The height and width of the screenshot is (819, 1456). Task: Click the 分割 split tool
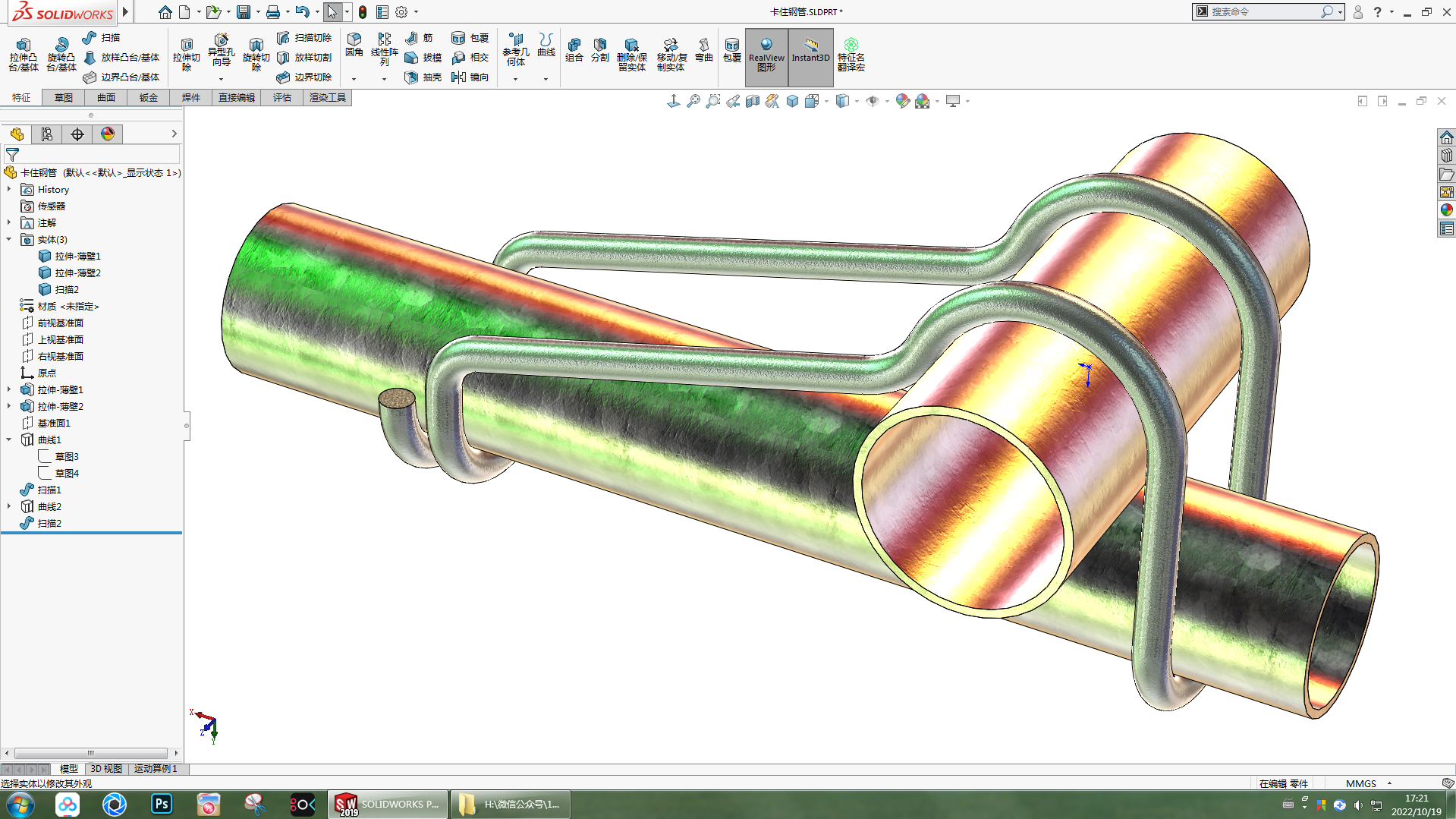[x=600, y=50]
